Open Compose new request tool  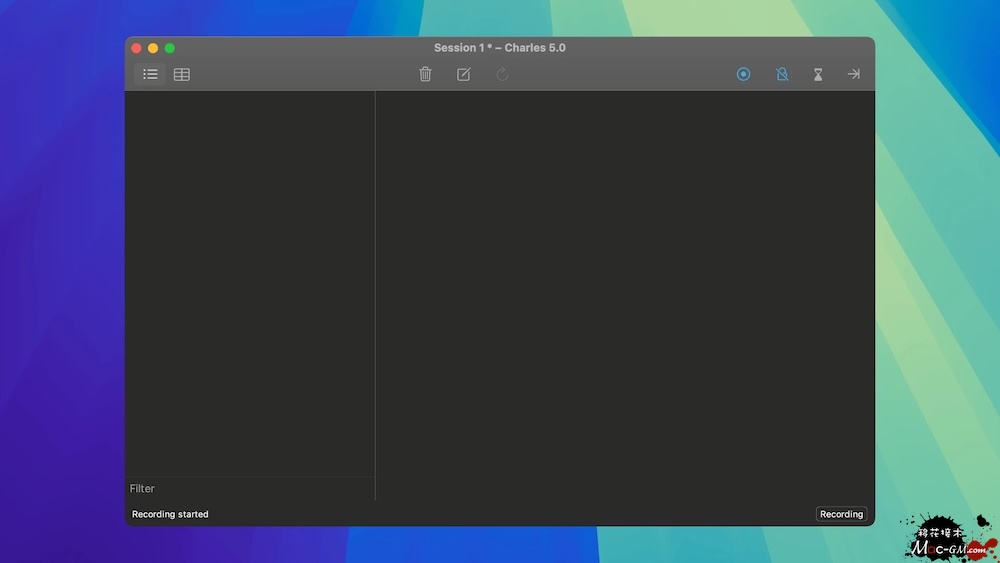464,74
